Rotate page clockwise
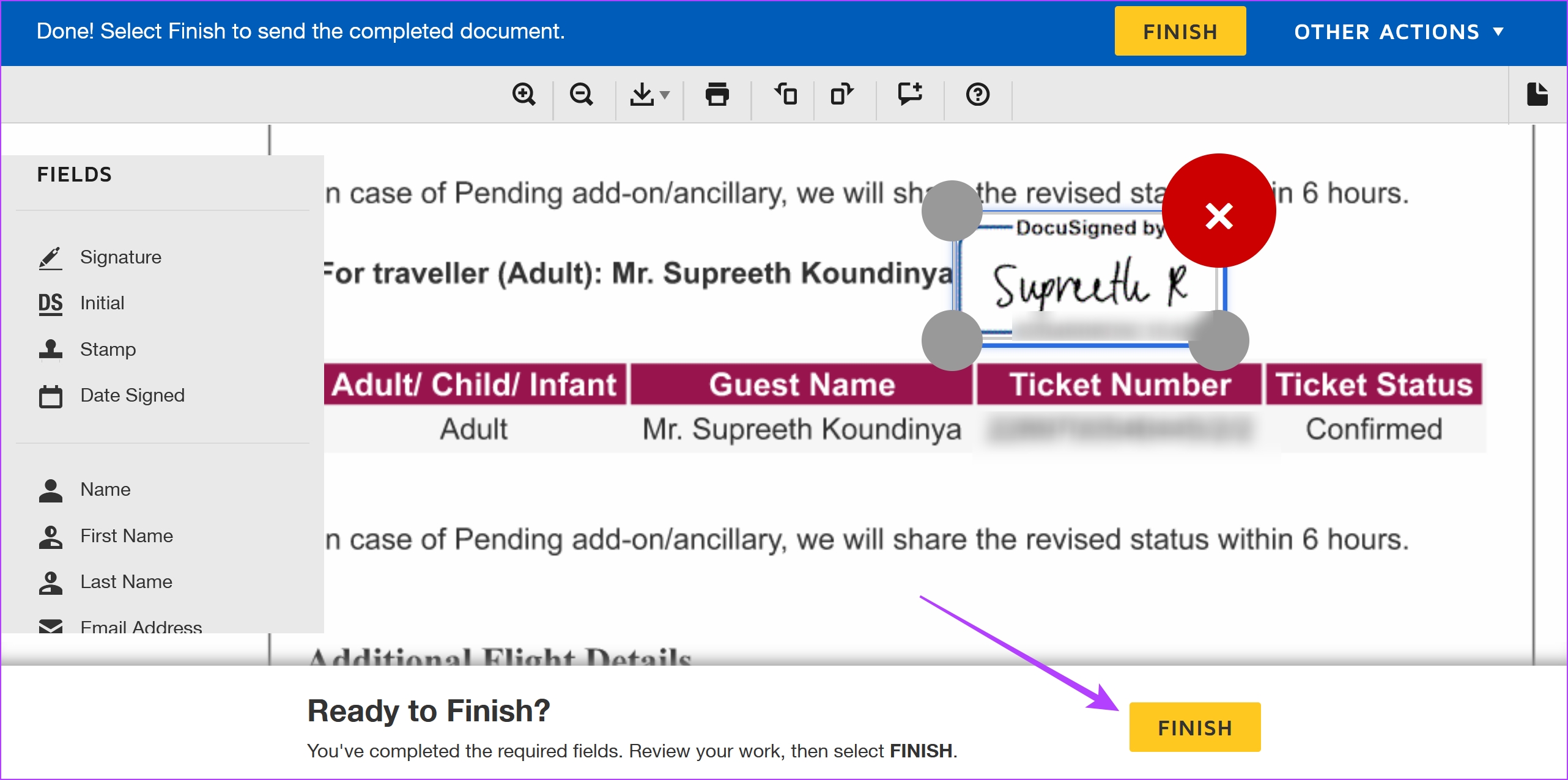Screen dimensions: 1568x780 click(842, 95)
